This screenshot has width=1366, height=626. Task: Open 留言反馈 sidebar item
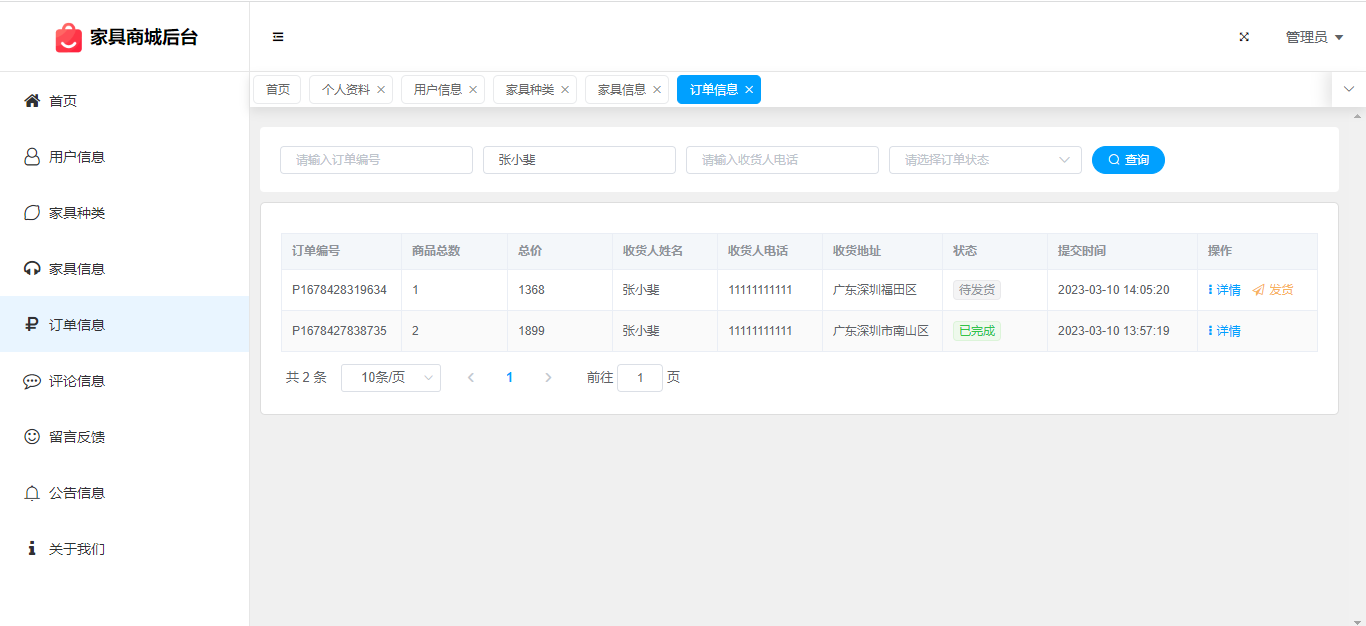[77, 437]
